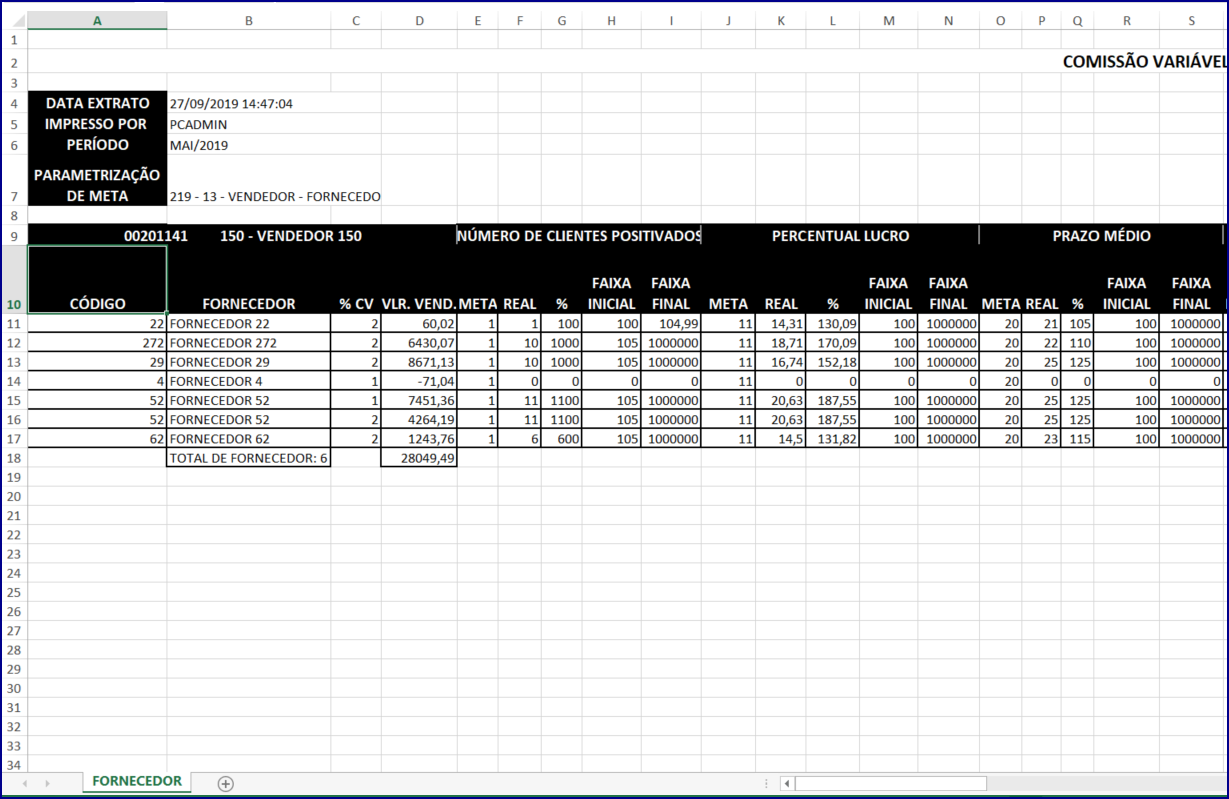The image size is (1229, 799).
Task: Select sales value 8671,13 cell
Action: coord(419,362)
